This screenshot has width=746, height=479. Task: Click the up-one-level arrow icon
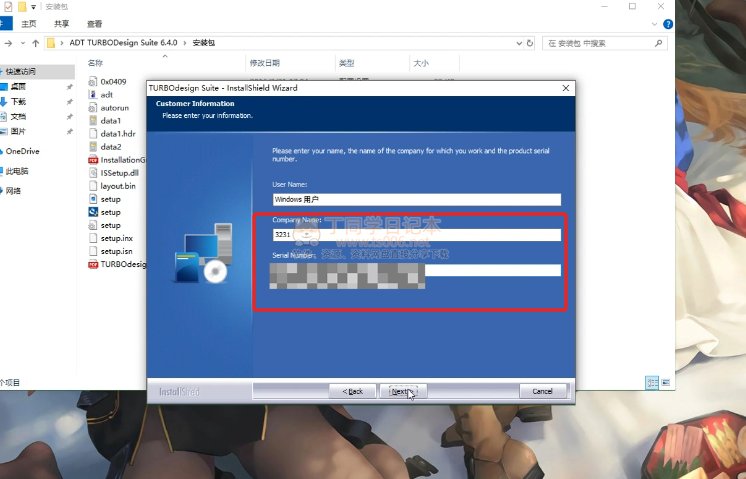coord(35,43)
